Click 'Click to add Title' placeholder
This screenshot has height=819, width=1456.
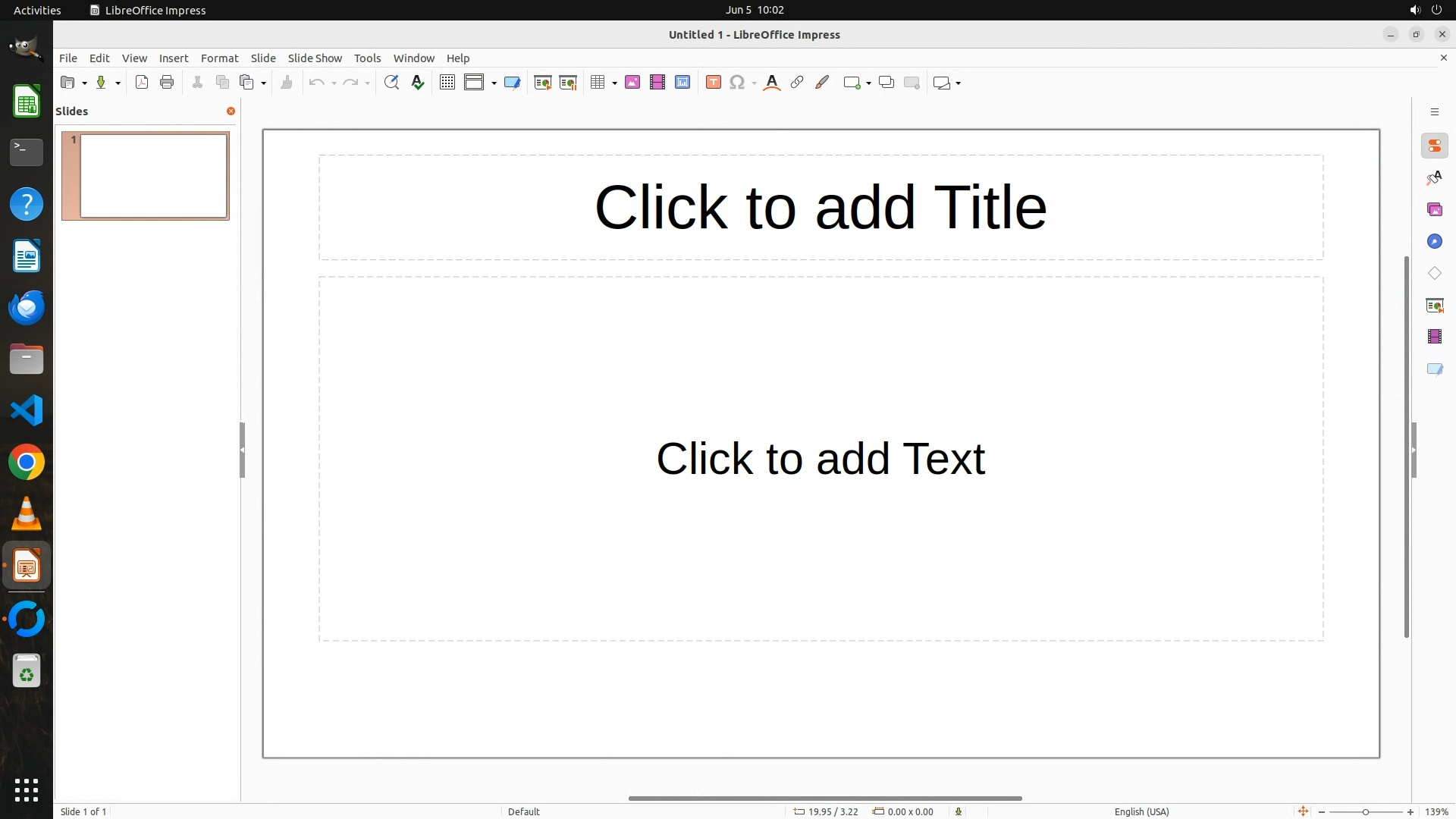pyautogui.click(x=821, y=207)
